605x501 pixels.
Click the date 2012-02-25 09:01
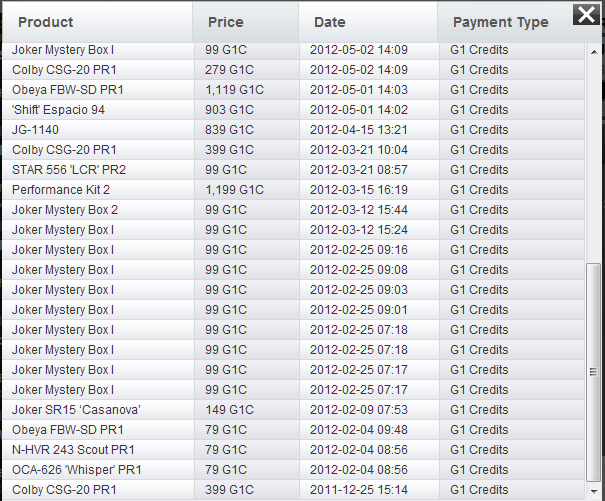coord(358,310)
